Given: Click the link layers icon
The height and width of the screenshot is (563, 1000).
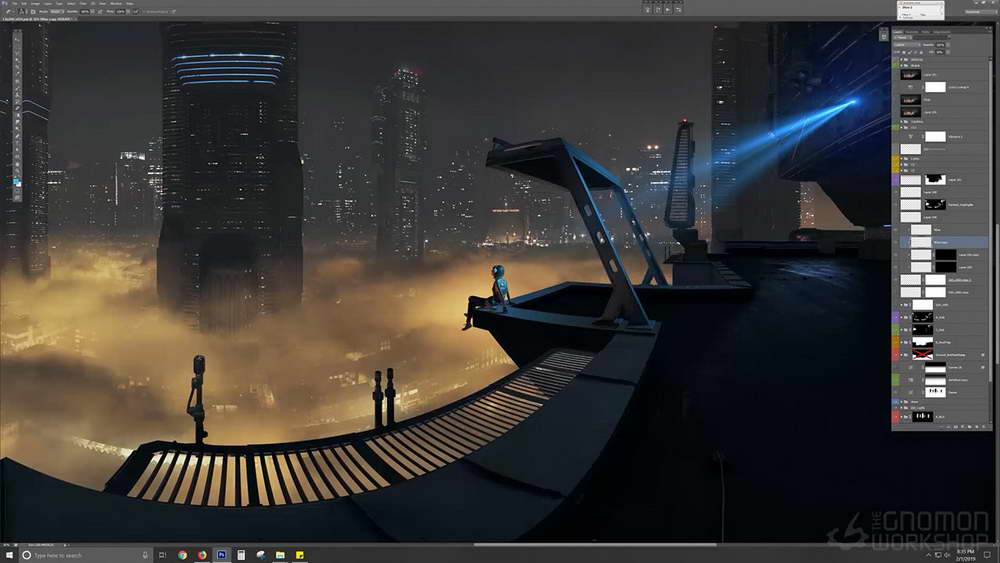Looking at the screenshot, I should (941, 427).
